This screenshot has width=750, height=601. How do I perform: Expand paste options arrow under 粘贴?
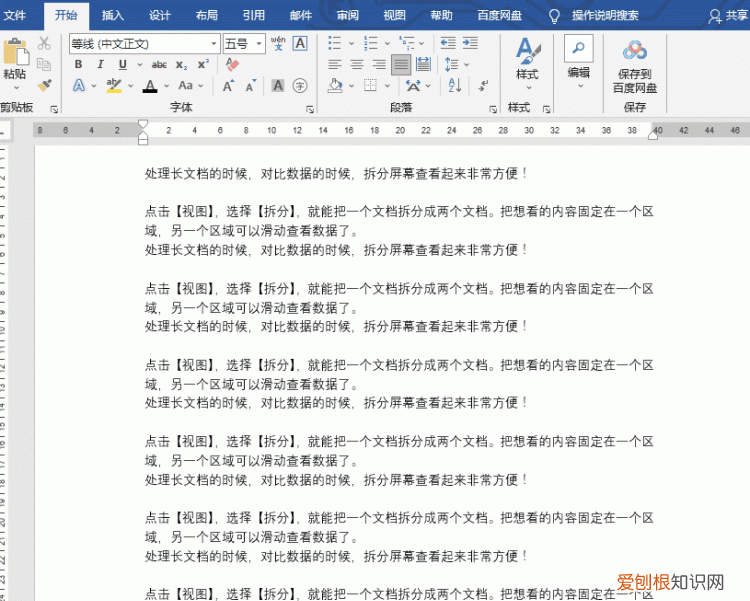(16, 88)
